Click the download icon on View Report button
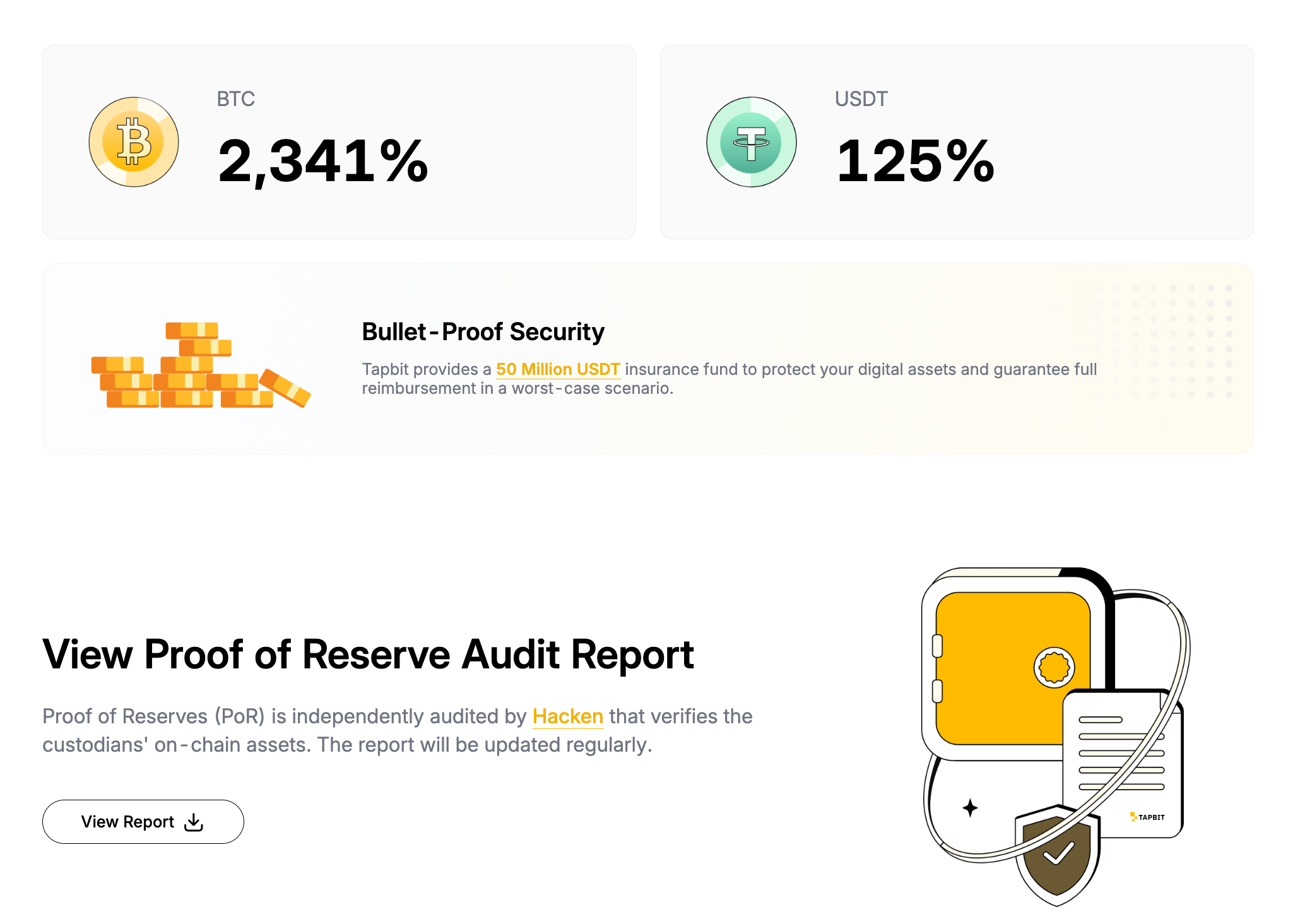Screen dimensions: 1300x924 pyautogui.click(x=193, y=821)
